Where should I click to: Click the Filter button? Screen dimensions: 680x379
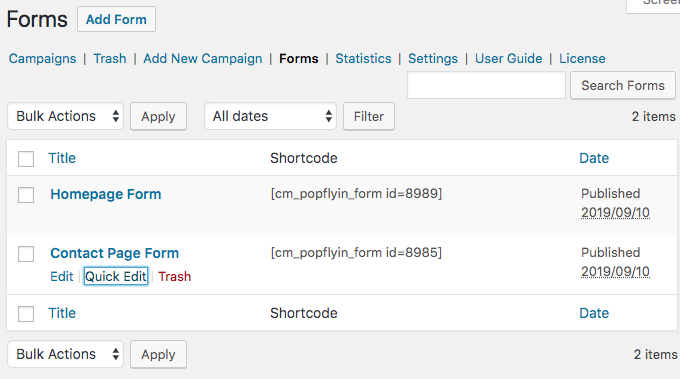369,116
